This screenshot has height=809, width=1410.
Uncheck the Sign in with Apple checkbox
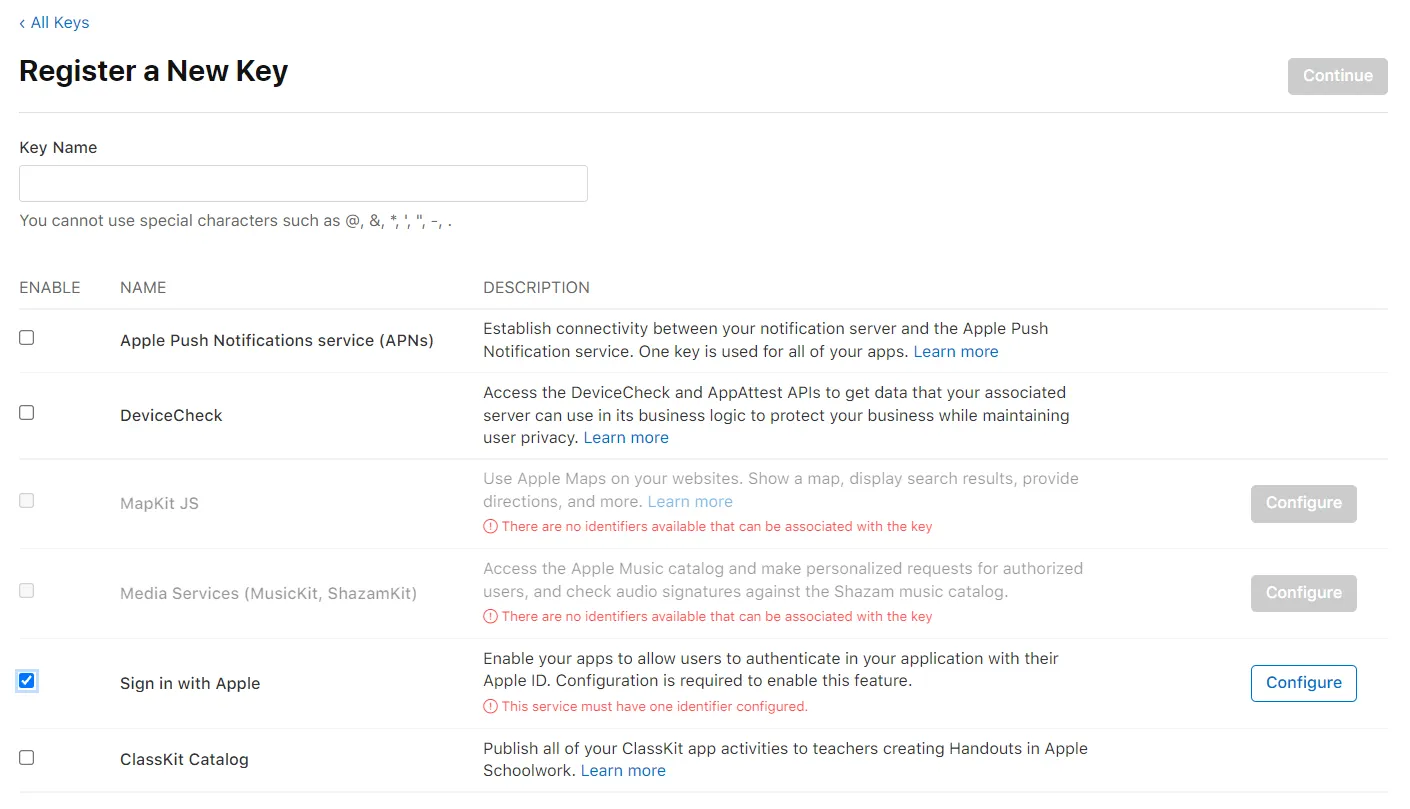27,681
